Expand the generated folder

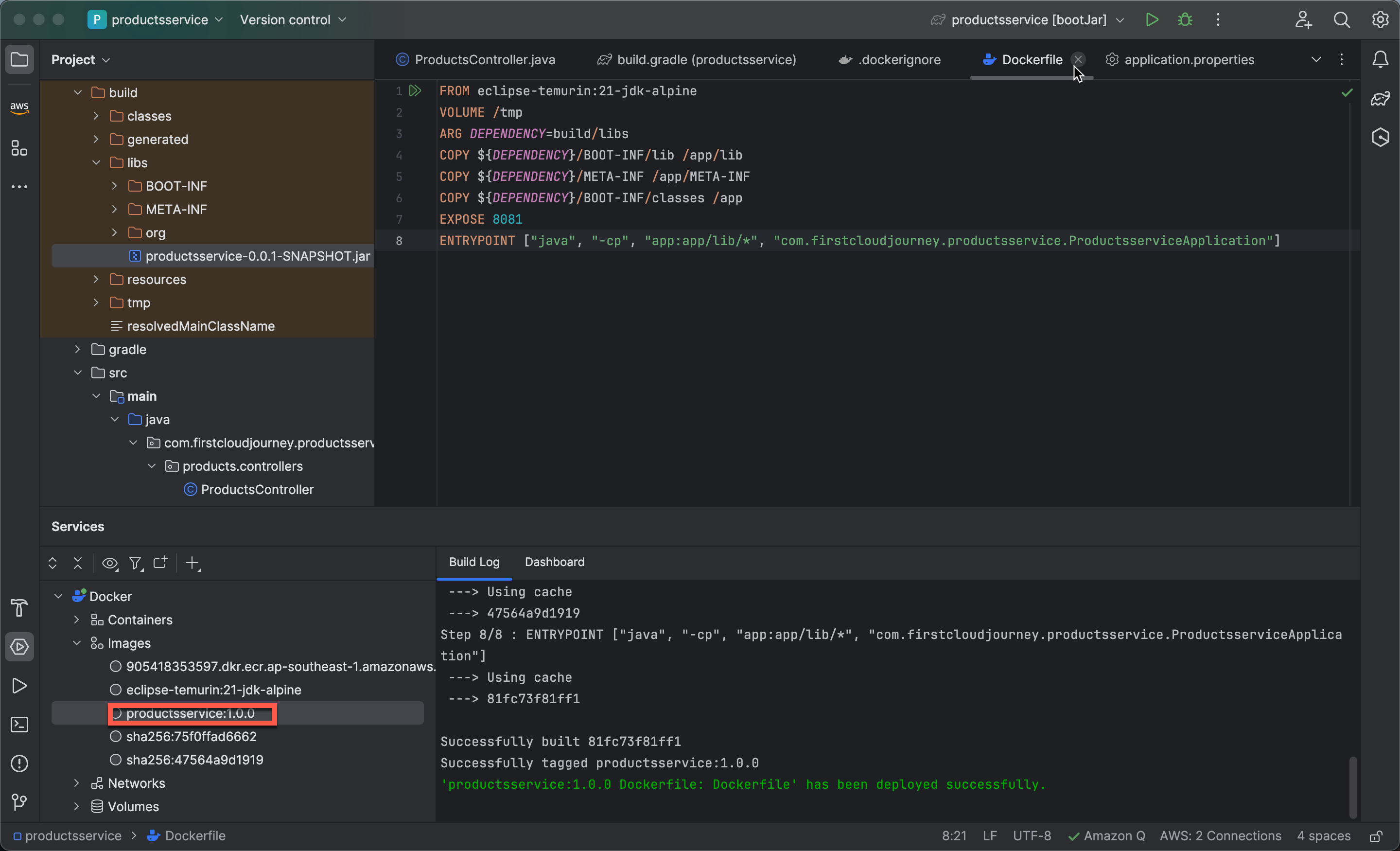(x=96, y=139)
